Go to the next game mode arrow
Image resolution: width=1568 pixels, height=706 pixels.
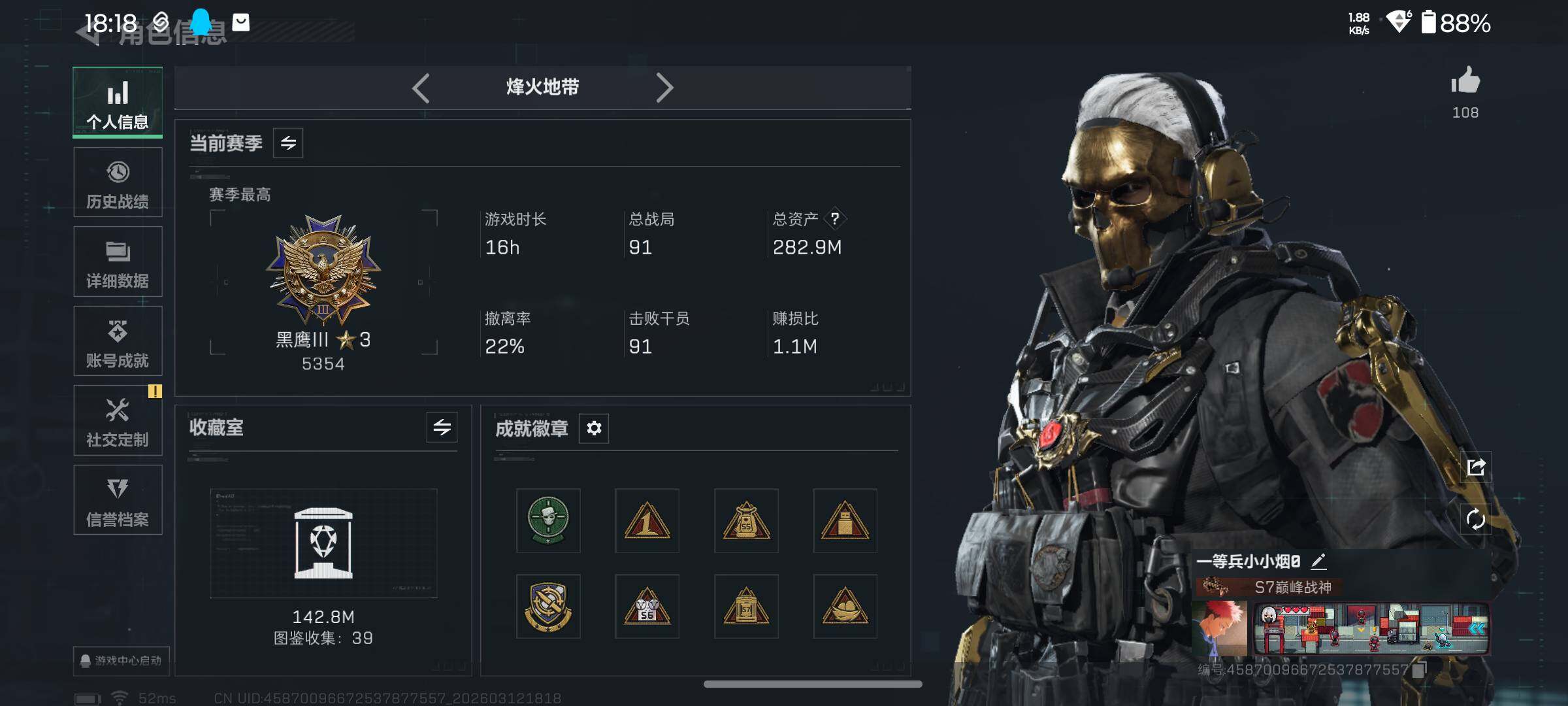(x=664, y=88)
